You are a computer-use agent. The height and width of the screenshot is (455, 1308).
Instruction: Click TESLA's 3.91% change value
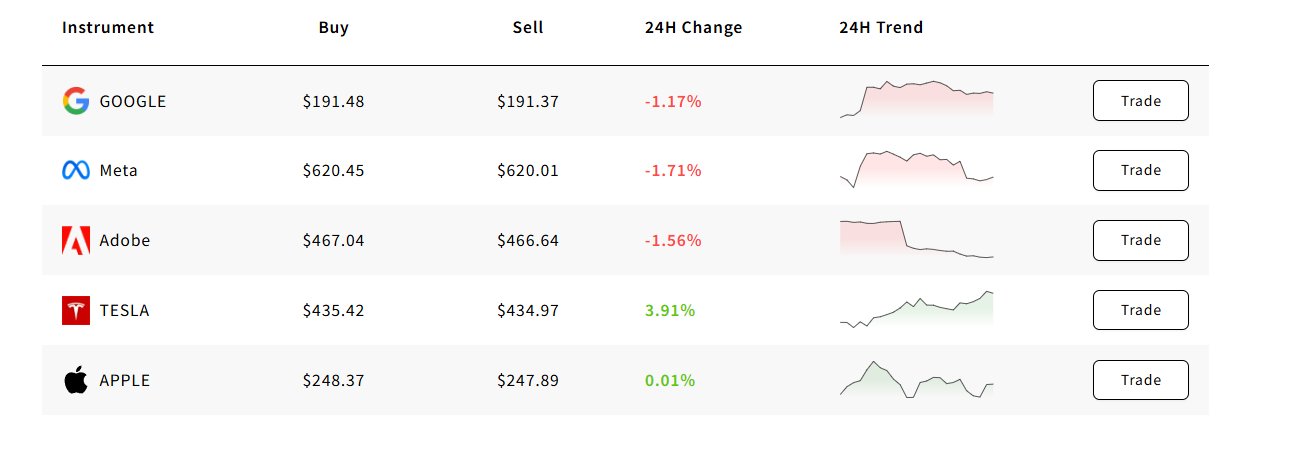pyautogui.click(x=670, y=311)
